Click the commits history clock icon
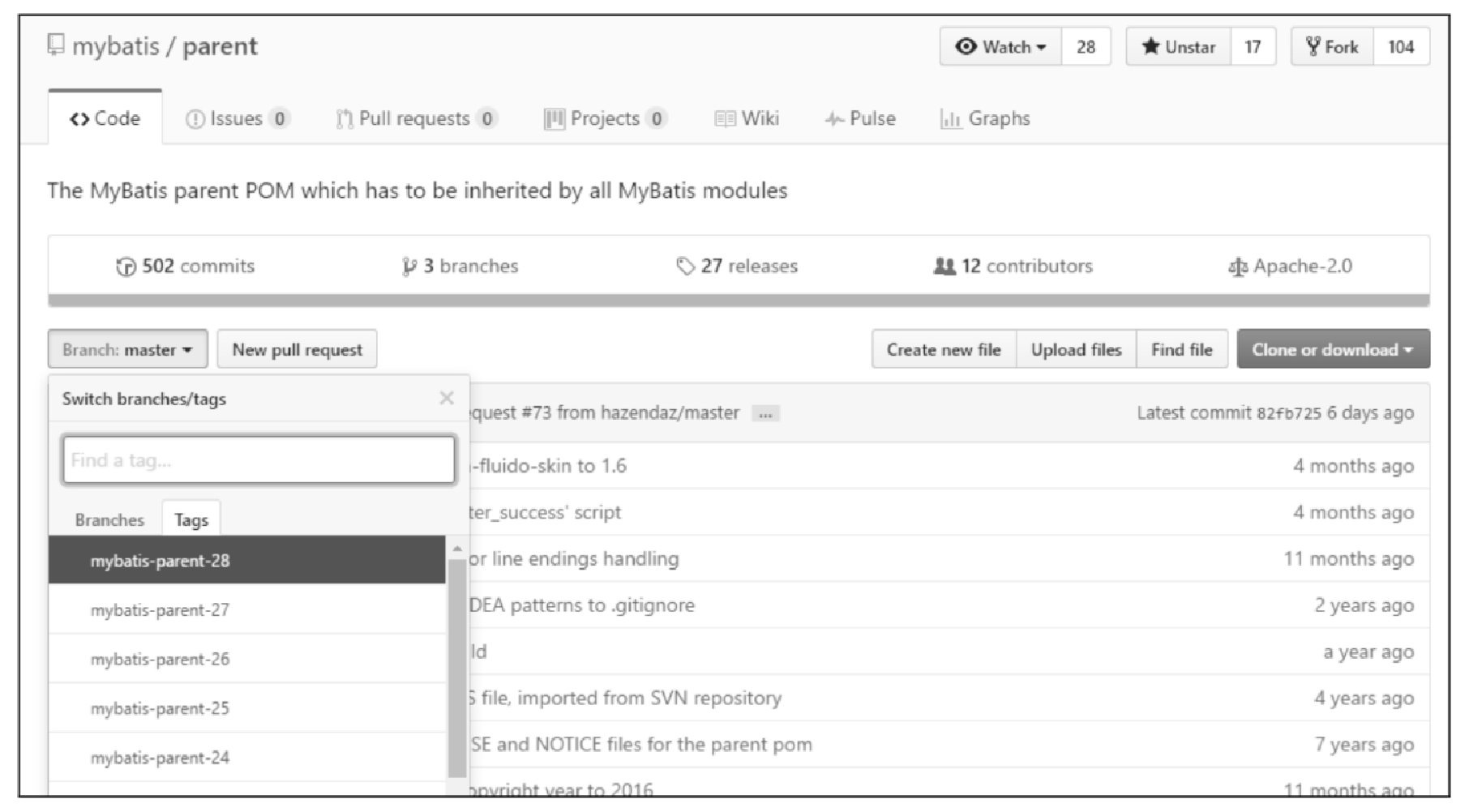Image resolution: width=1469 pixels, height=812 pixels. (126, 267)
